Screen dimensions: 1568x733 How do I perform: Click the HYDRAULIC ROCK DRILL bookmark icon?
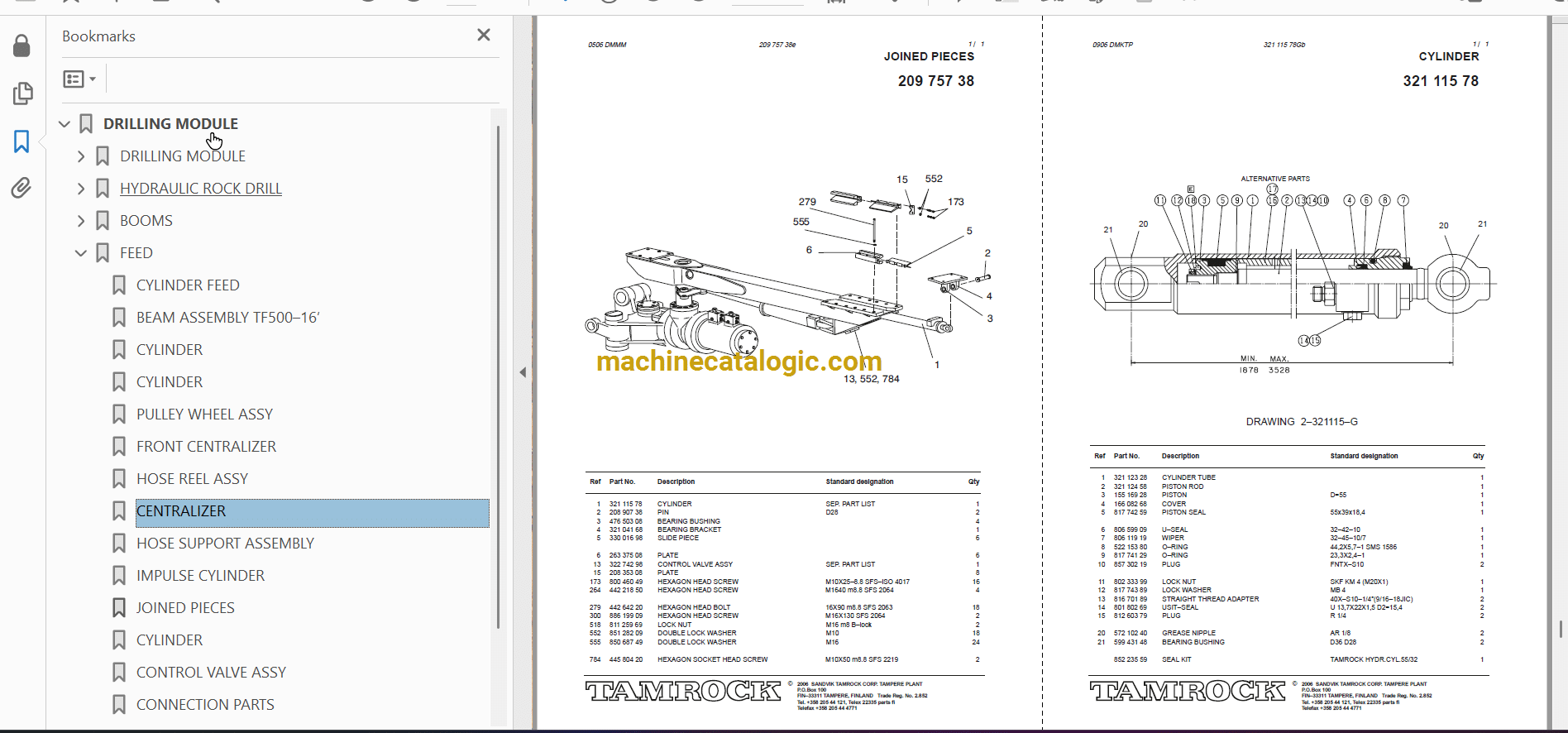tap(103, 189)
